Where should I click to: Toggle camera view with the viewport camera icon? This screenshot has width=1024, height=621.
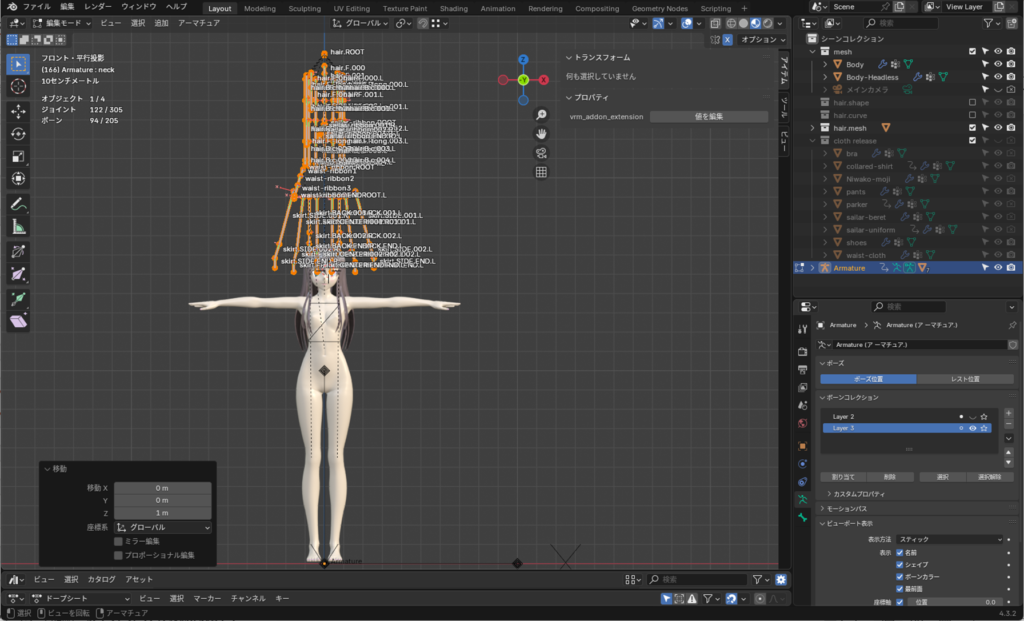point(541,153)
